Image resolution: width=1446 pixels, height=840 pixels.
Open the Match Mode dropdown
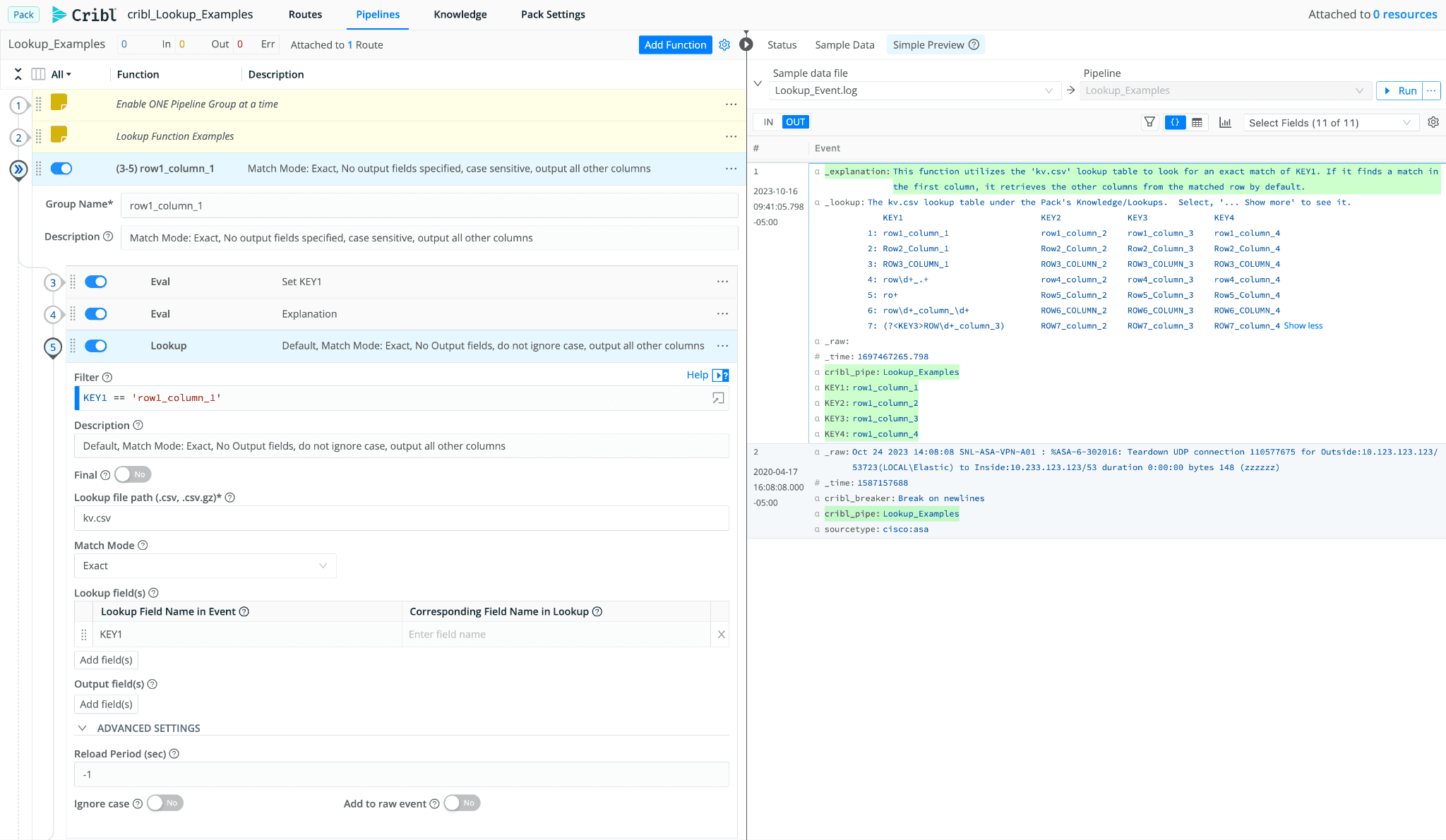pos(205,566)
